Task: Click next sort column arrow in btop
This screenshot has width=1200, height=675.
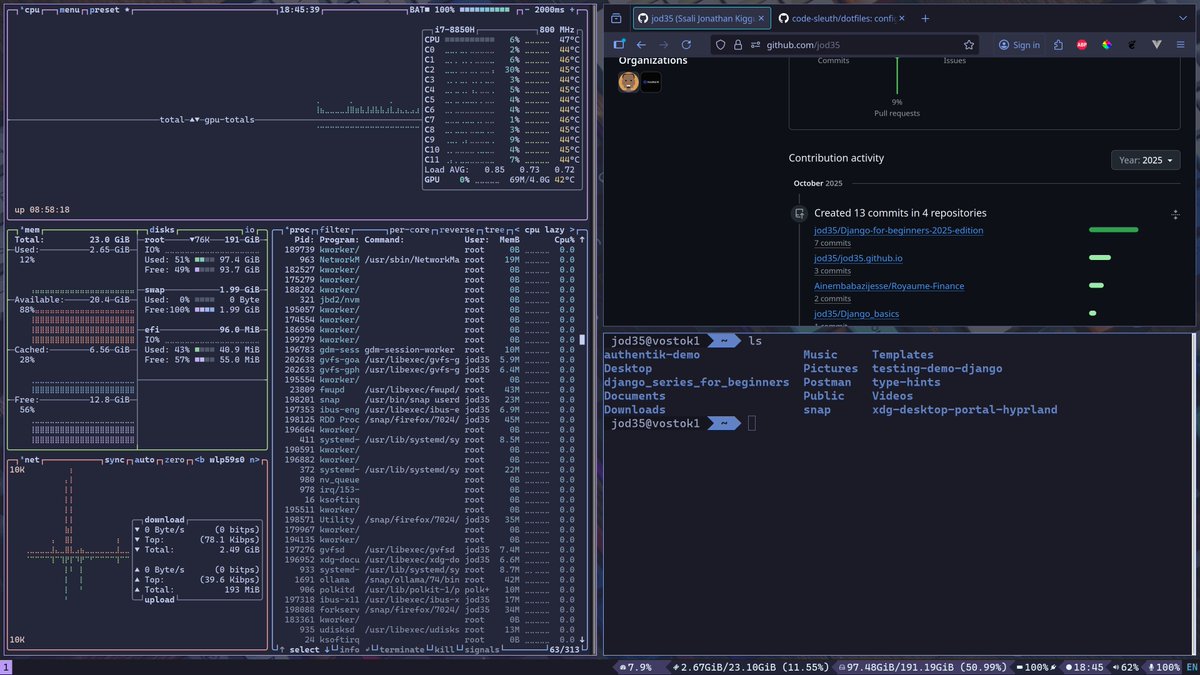Action: pyautogui.click(x=574, y=229)
